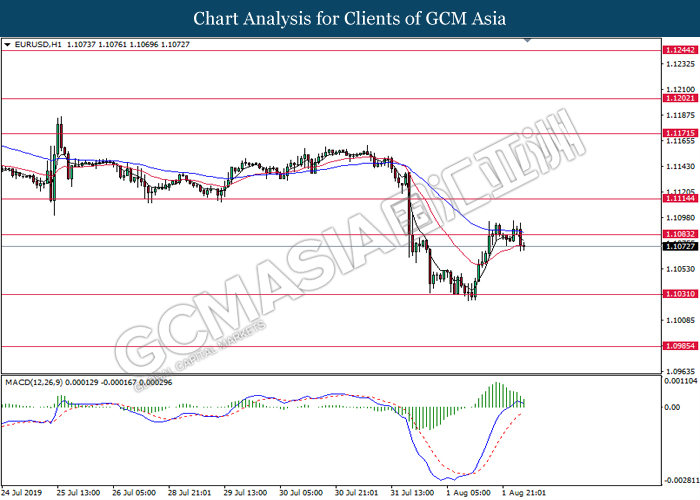Click the MACD axis value 0.001104

[681, 381]
